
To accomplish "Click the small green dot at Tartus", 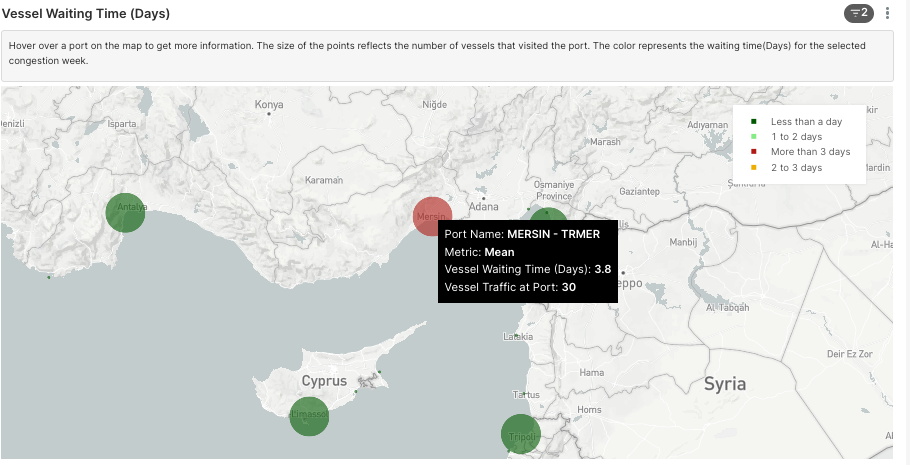I will pos(524,394).
